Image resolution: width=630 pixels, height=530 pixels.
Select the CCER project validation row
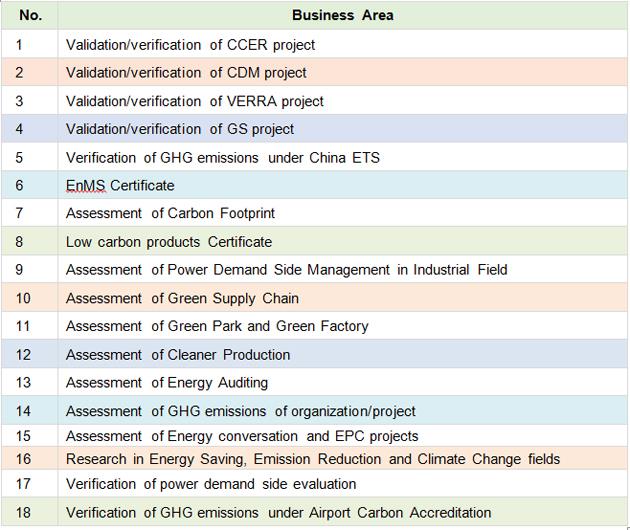click(x=190, y=45)
